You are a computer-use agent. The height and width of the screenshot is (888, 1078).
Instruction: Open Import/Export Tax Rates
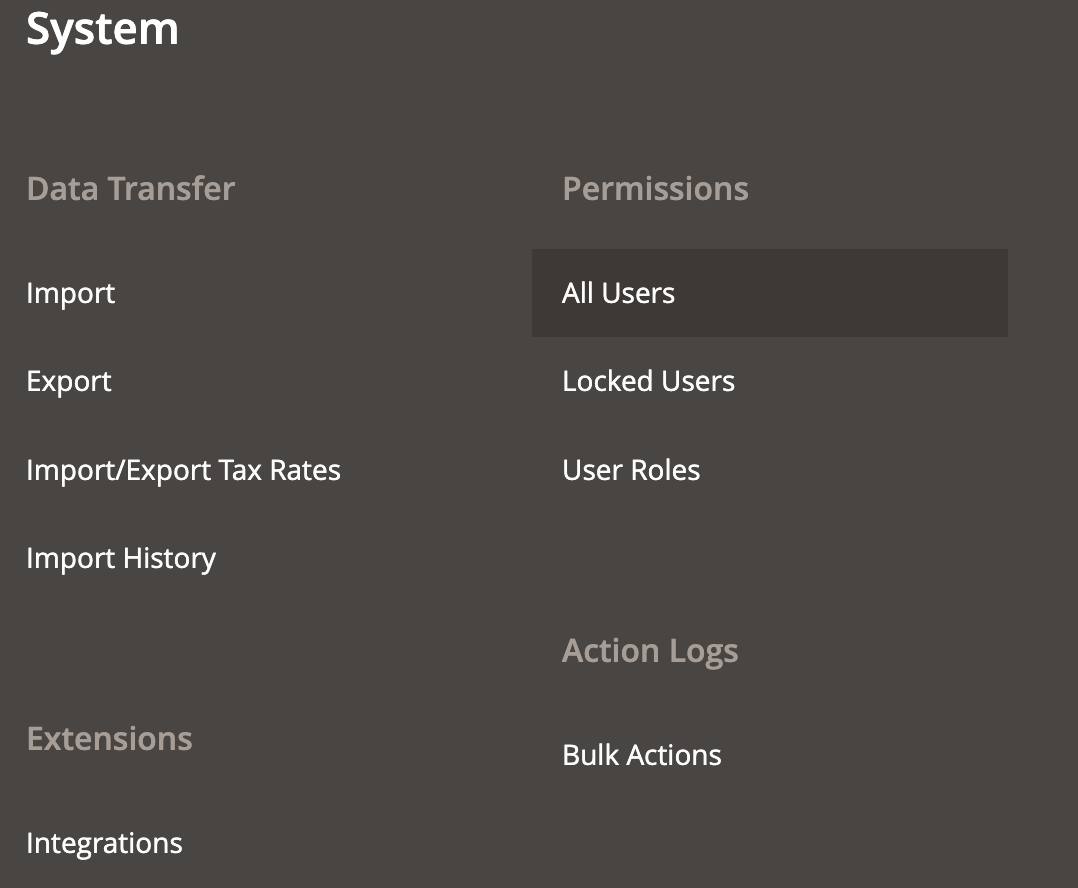(x=183, y=470)
